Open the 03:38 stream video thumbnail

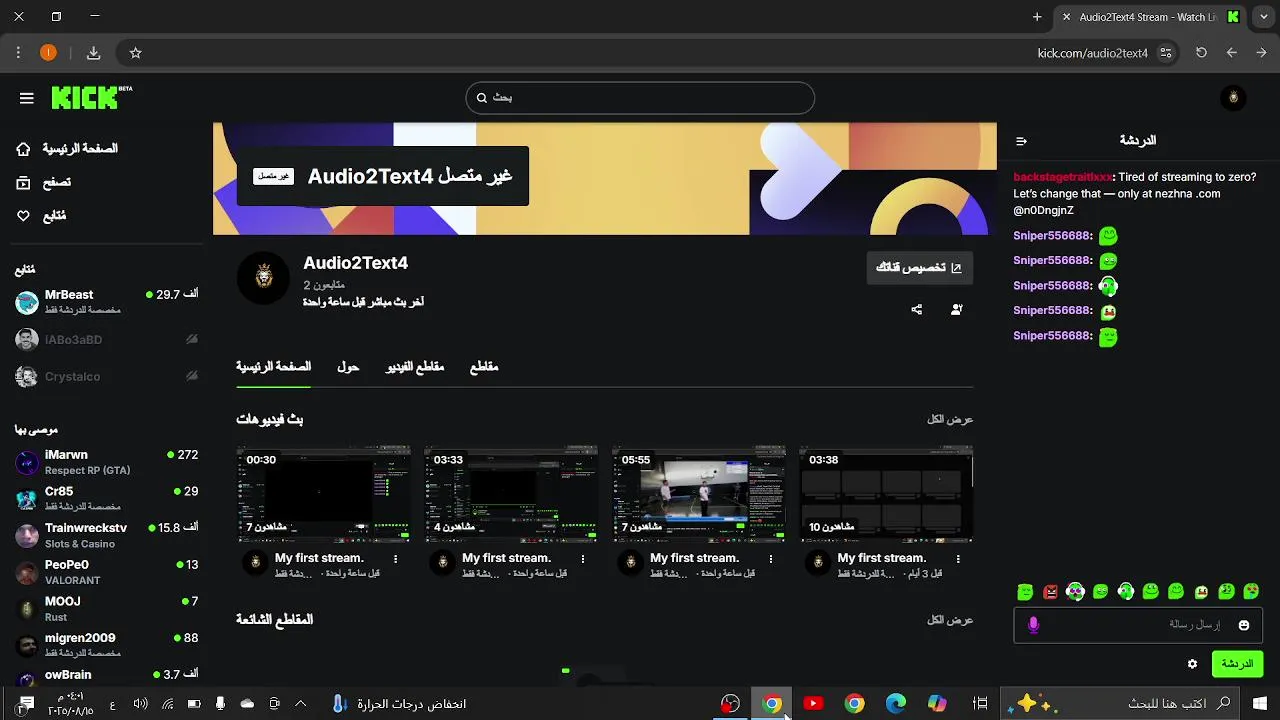886,494
